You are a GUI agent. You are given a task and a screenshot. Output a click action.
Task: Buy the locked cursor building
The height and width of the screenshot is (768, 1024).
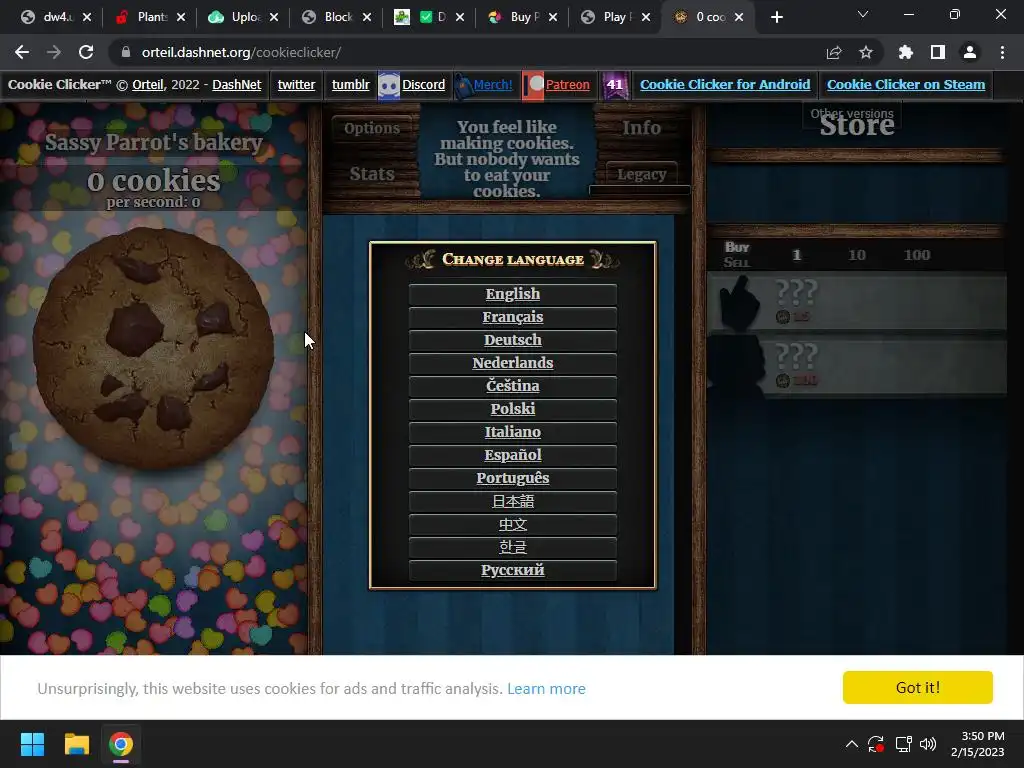pos(856,301)
